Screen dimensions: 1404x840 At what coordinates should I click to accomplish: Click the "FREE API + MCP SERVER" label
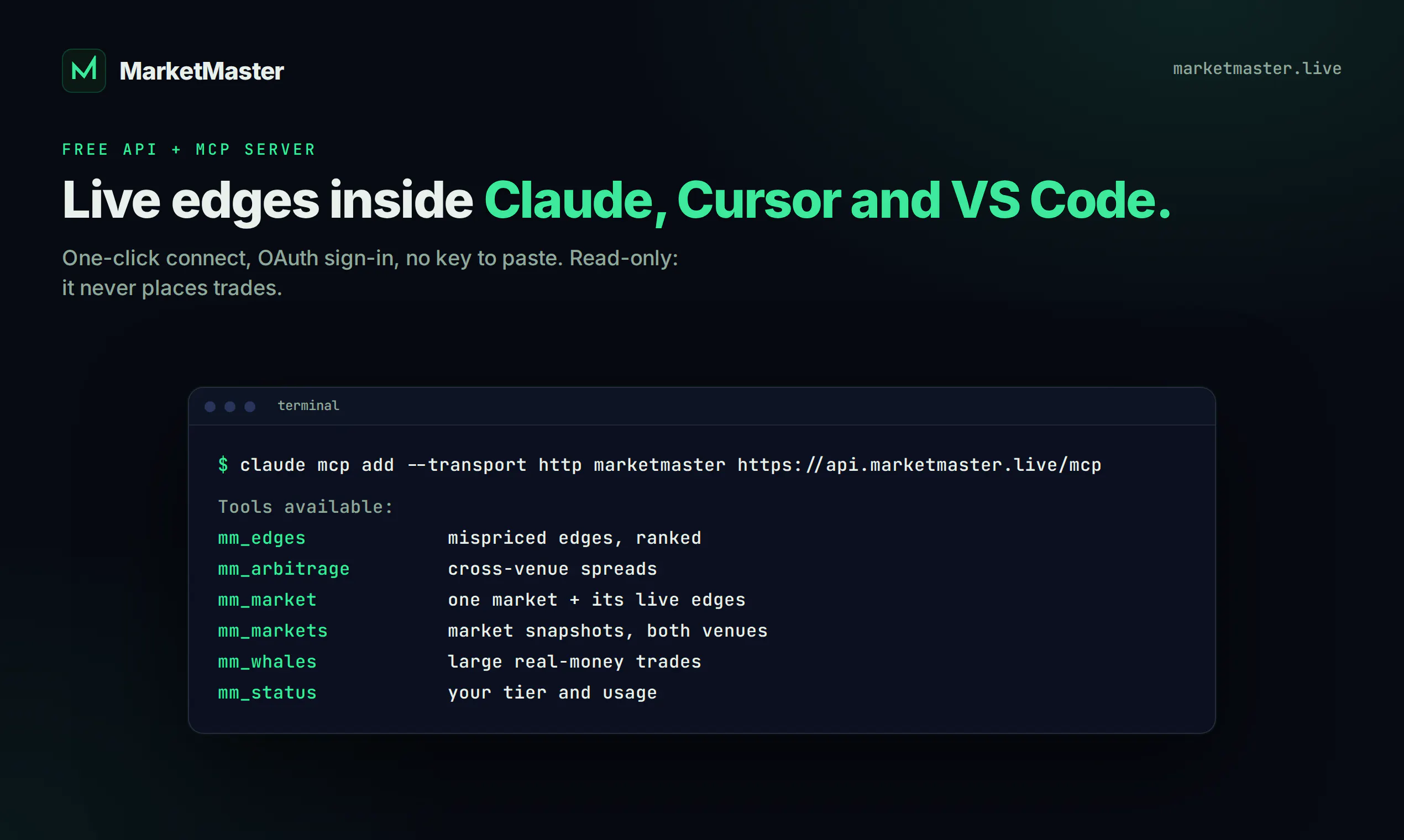pyautogui.click(x=188, y=149)
